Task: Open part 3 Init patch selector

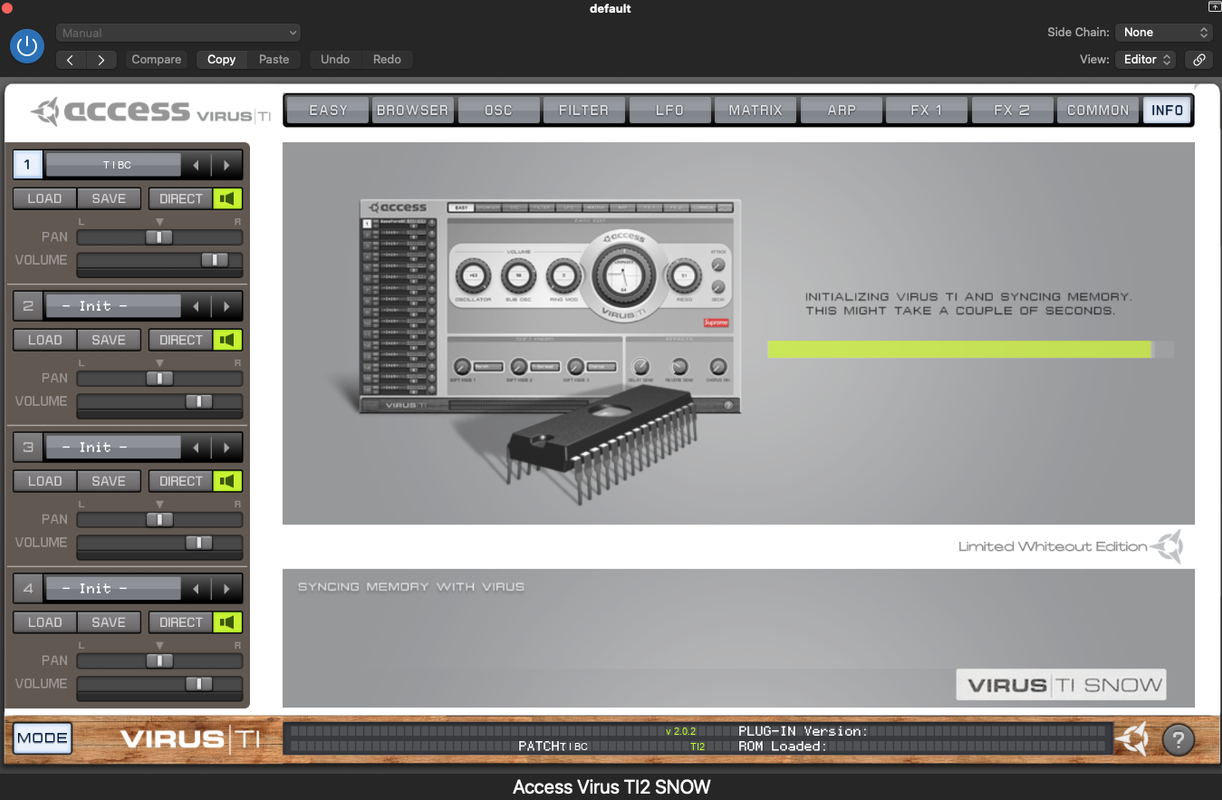Action: [x=114, y=447]
